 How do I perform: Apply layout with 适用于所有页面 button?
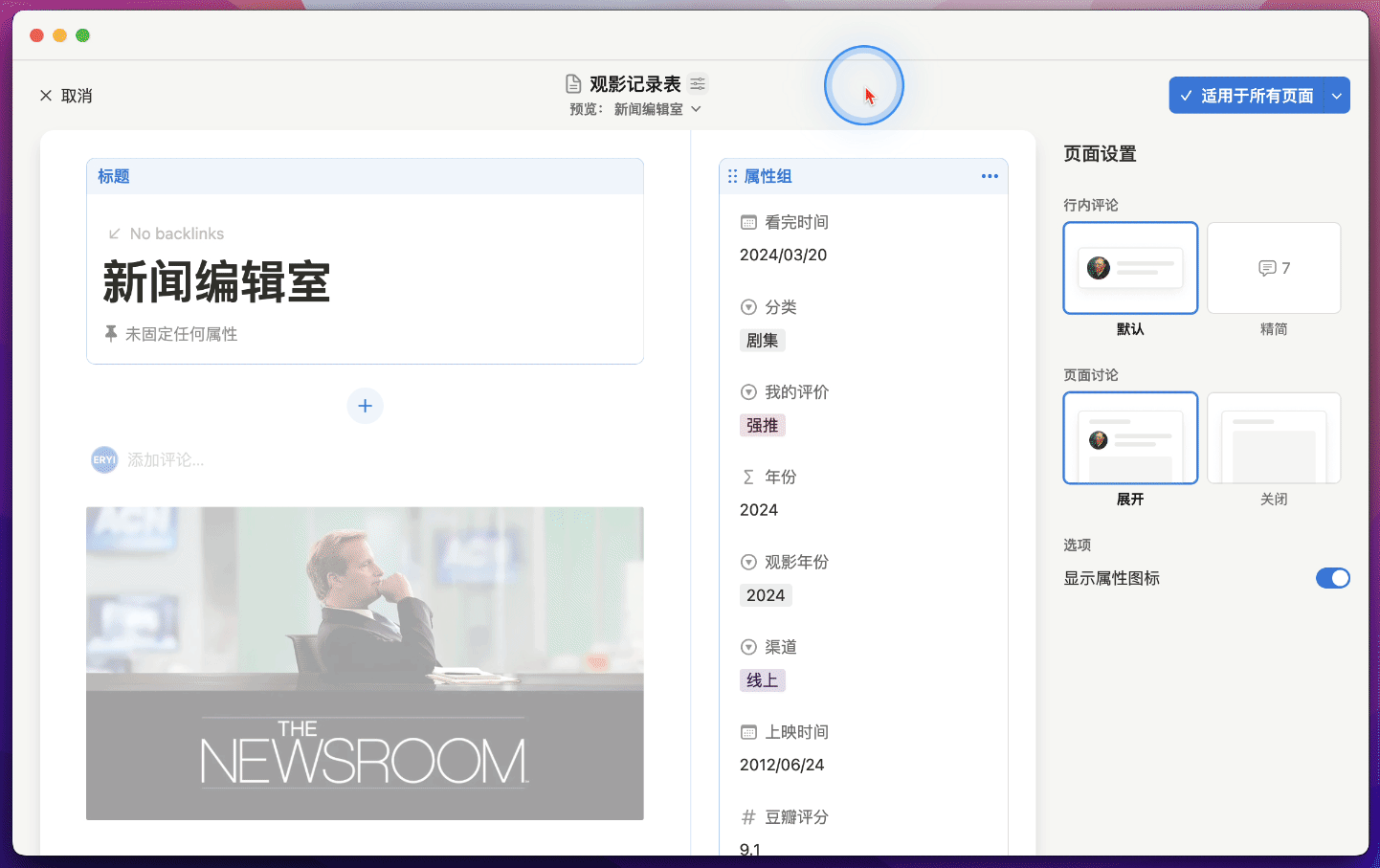[1246, 96]
